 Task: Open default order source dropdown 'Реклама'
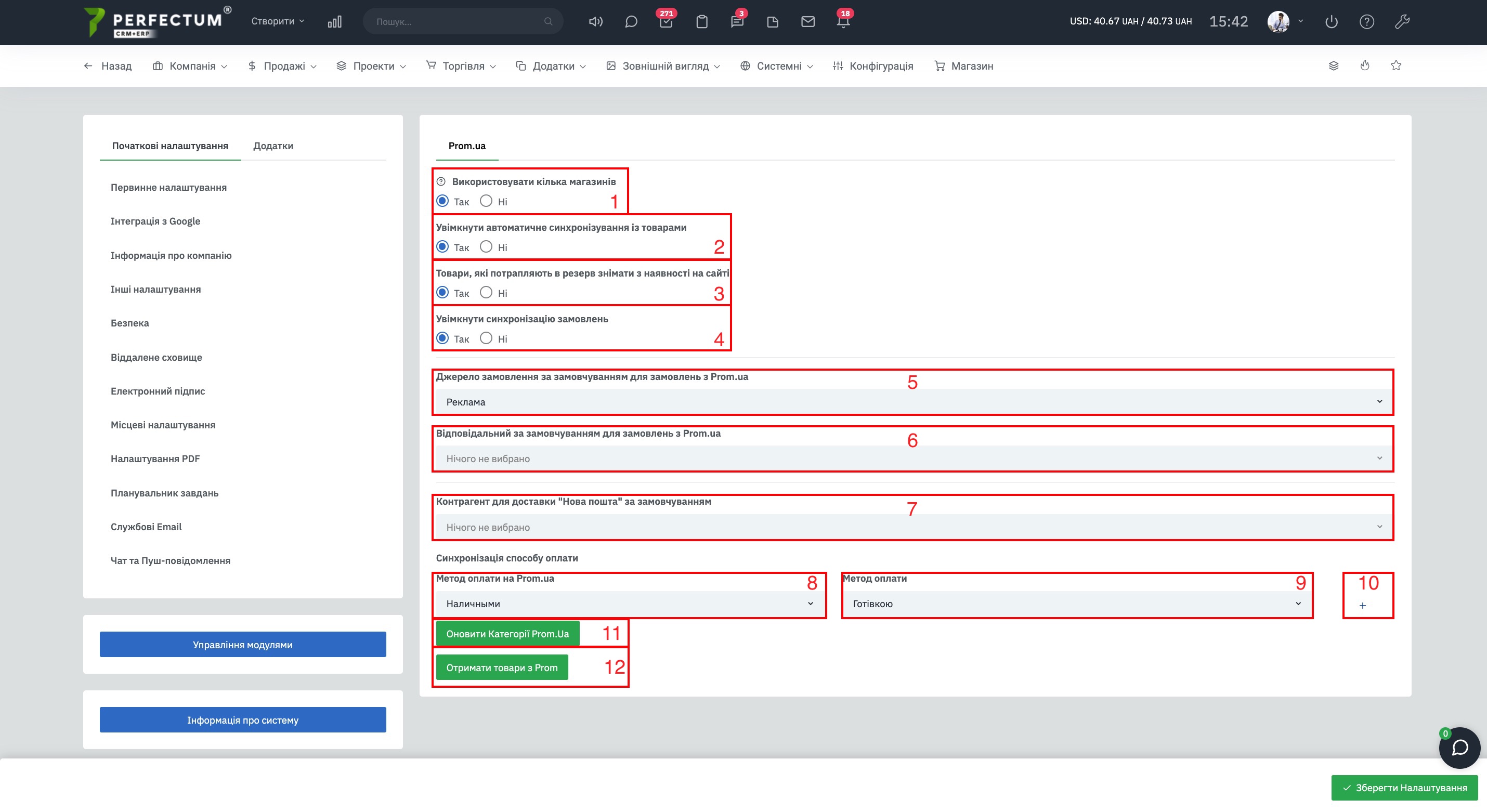(x=912, y=402)
